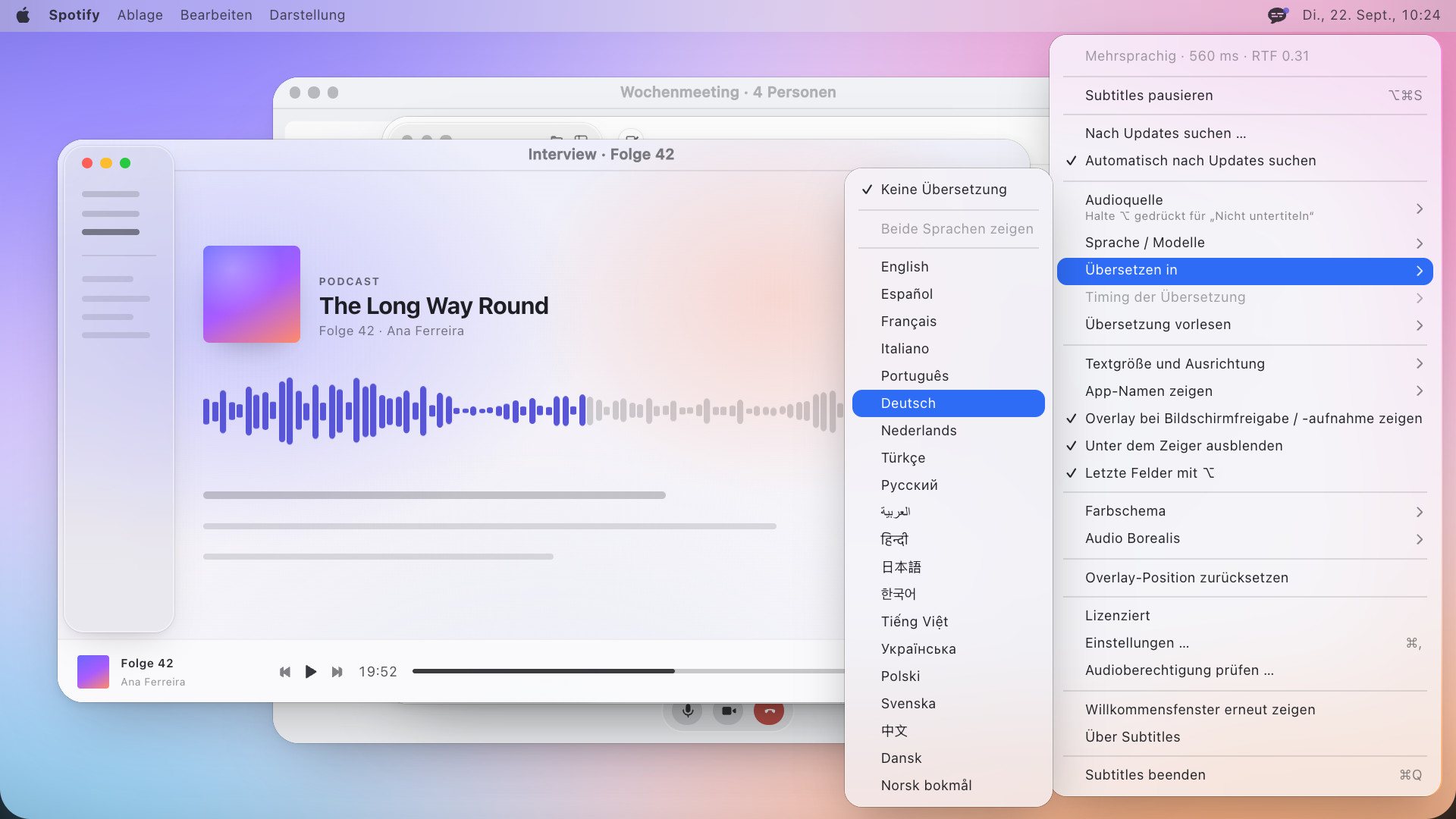Skip to next track in player

tap(337, 672)
